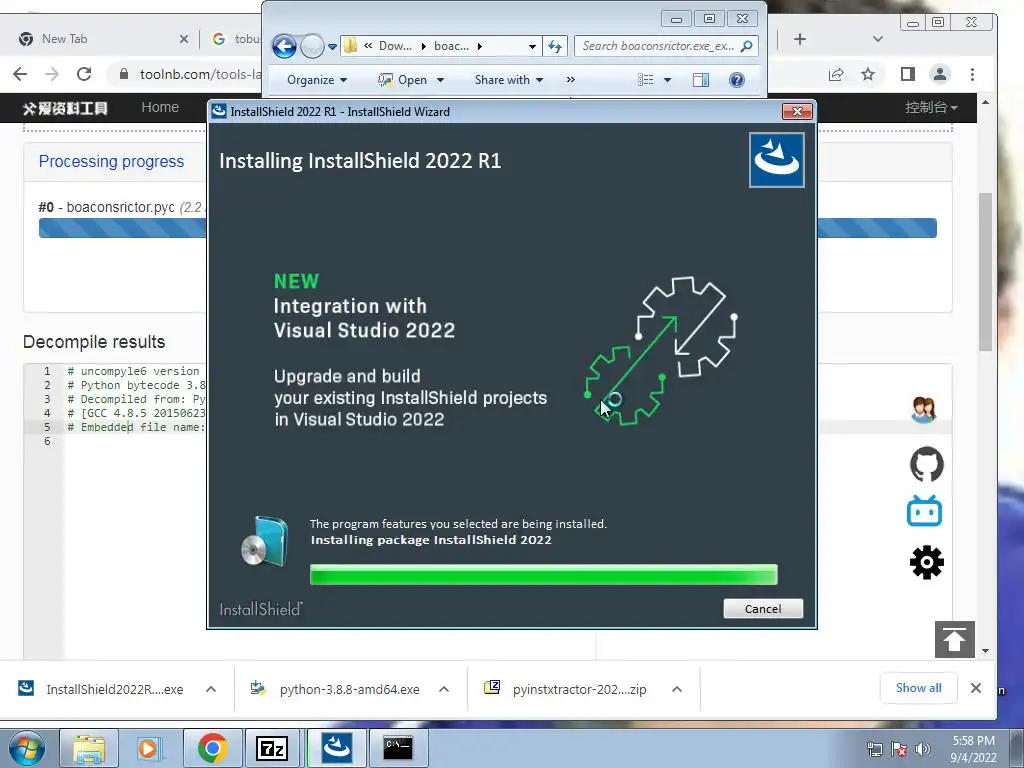Click the installation progress bar
This screenshot has height=768, width=1024.
click(543, 574)
